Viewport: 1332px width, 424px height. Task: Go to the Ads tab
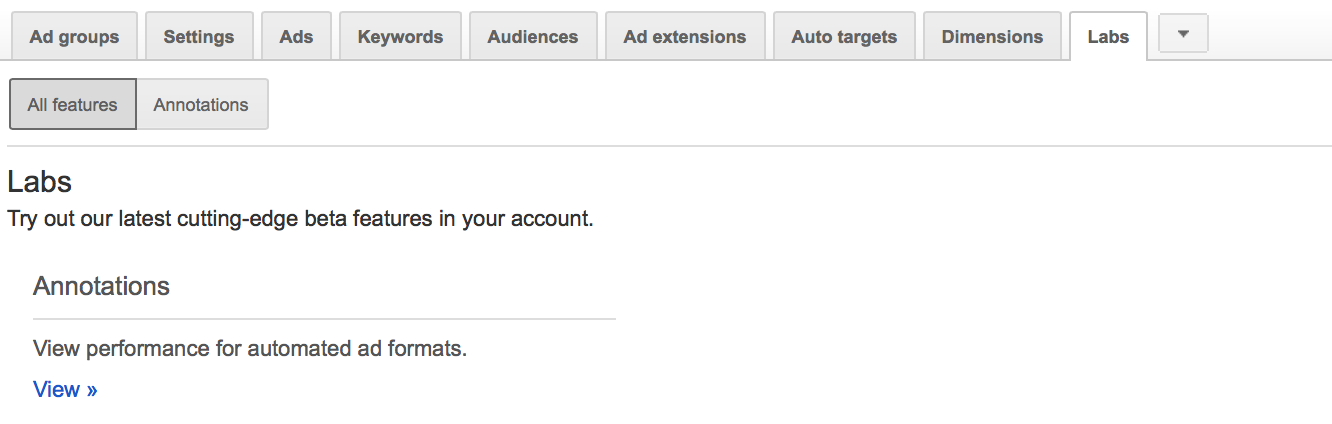click(x=296, y=37)
